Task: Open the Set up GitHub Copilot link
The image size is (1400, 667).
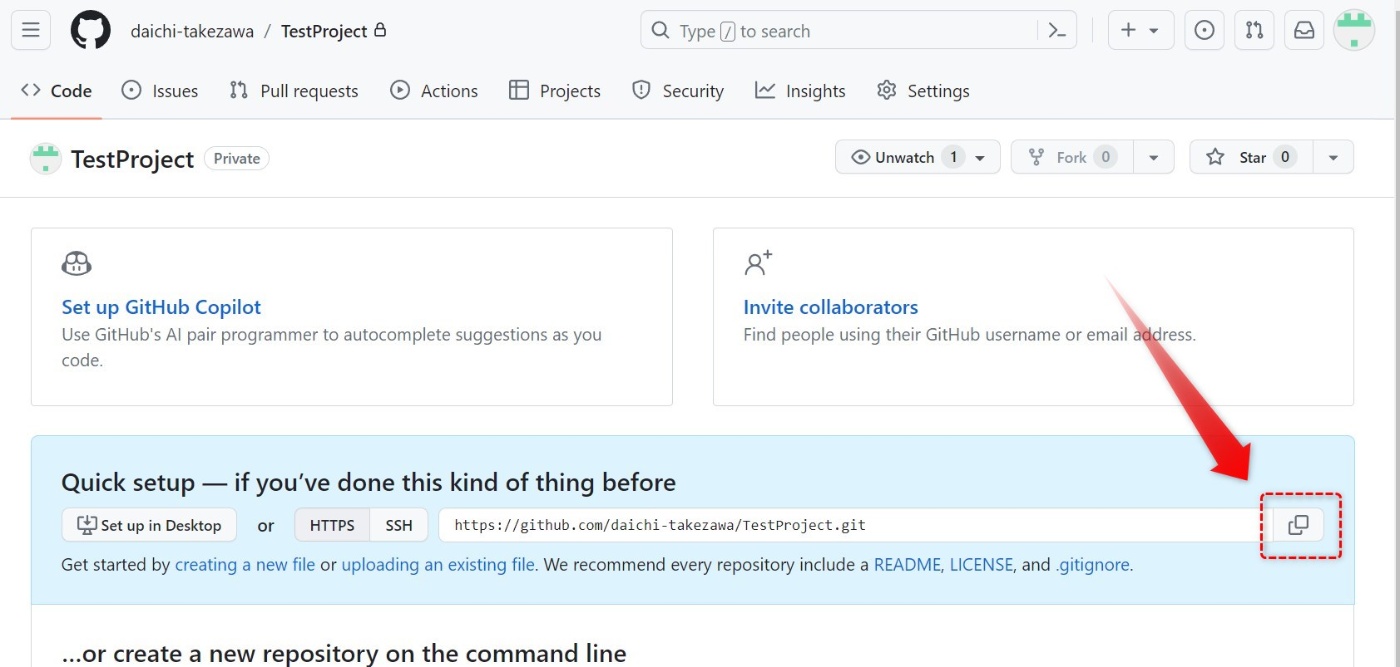Action: click(x=161, y=307)
